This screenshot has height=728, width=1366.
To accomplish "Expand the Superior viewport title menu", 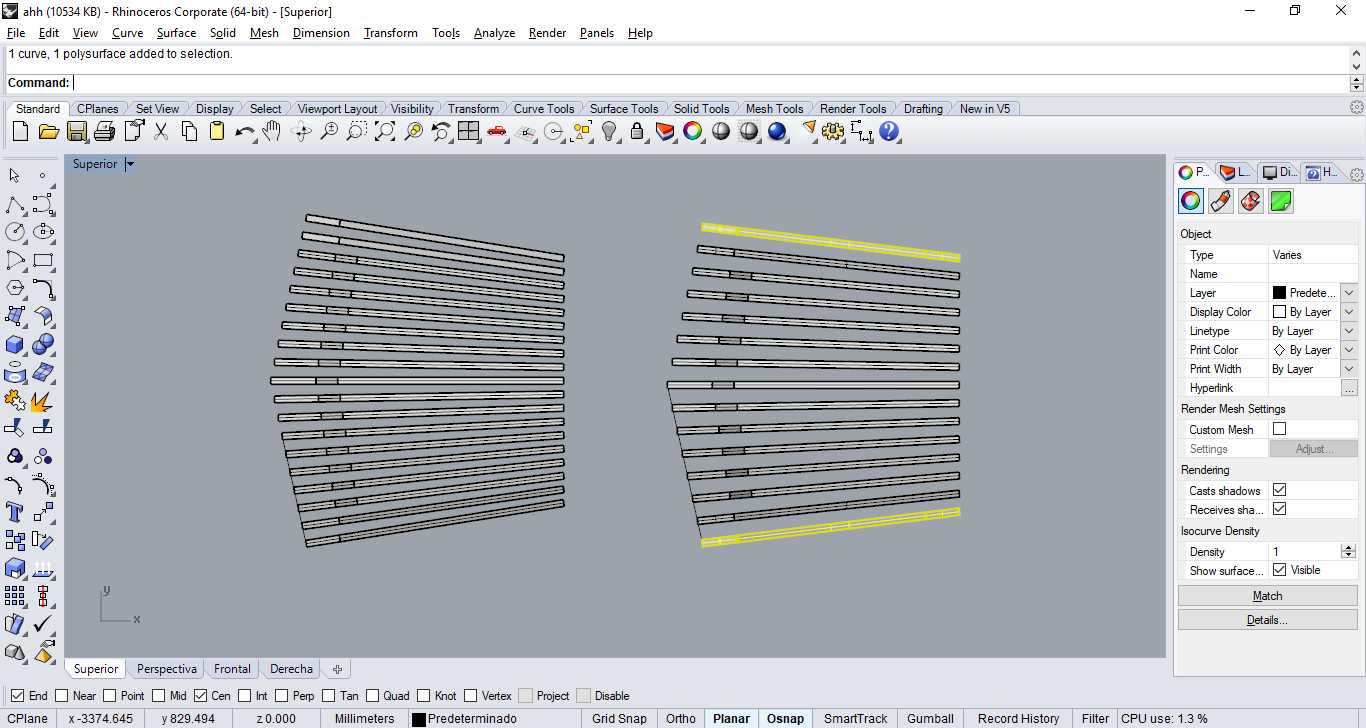I will [130, 164].
